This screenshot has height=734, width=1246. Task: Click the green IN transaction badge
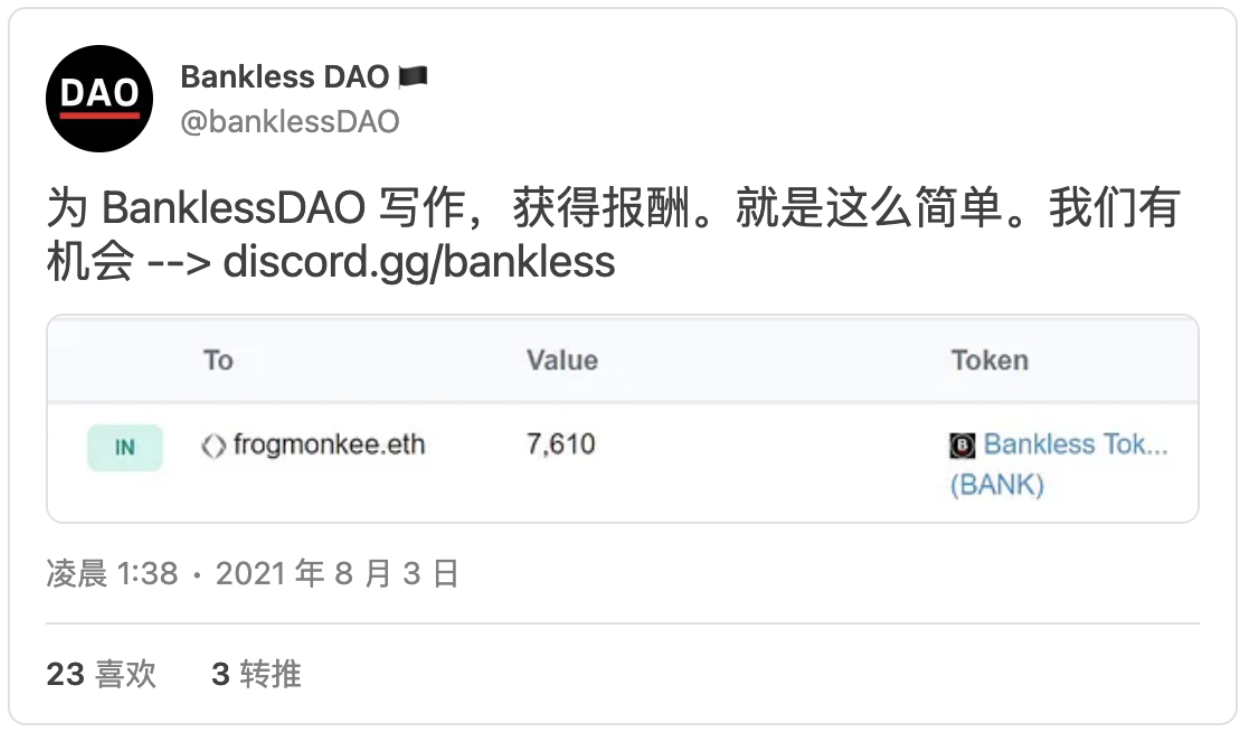tap(125, 447)
